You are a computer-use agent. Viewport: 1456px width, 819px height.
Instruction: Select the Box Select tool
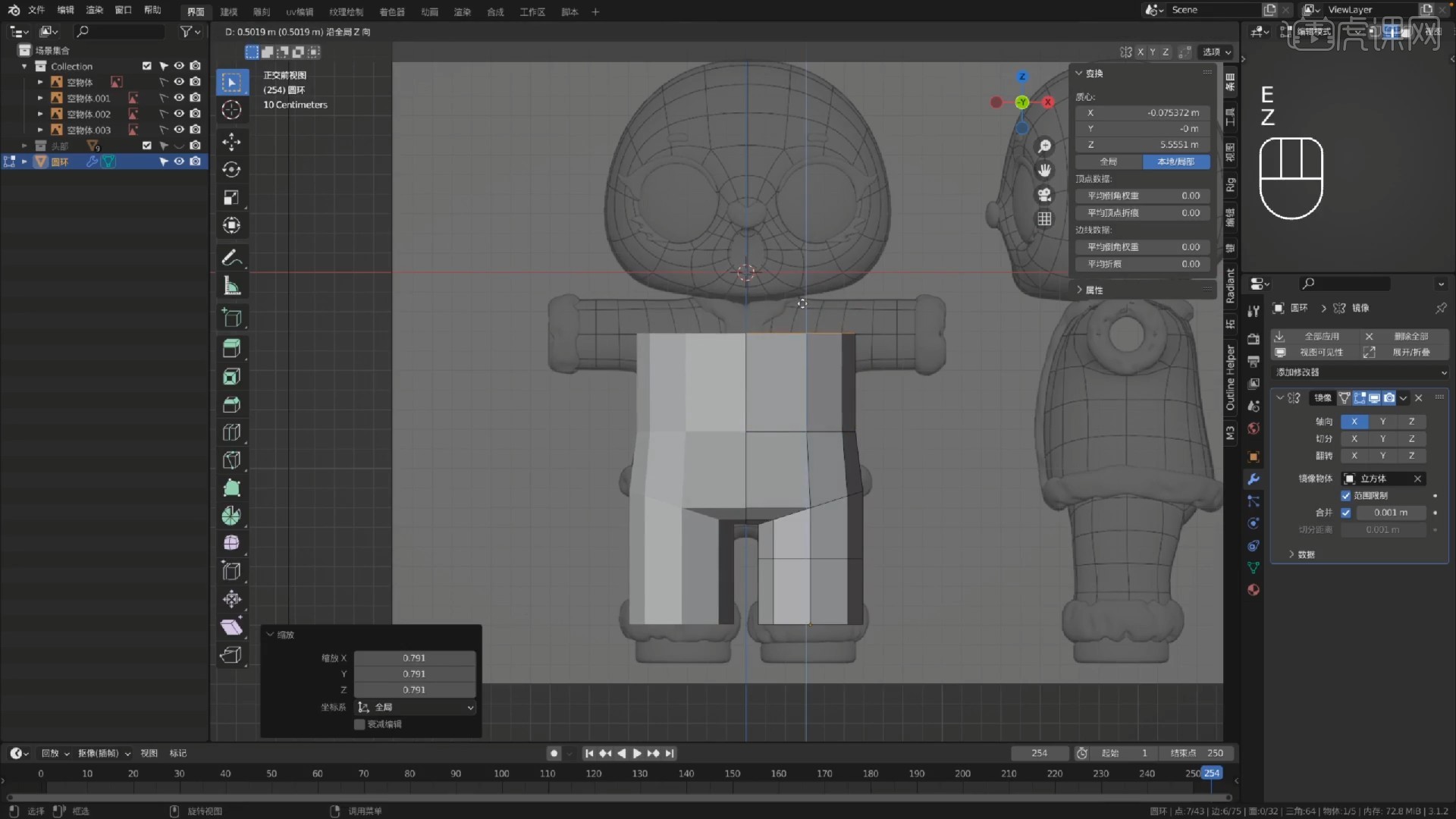click(232, 83)
